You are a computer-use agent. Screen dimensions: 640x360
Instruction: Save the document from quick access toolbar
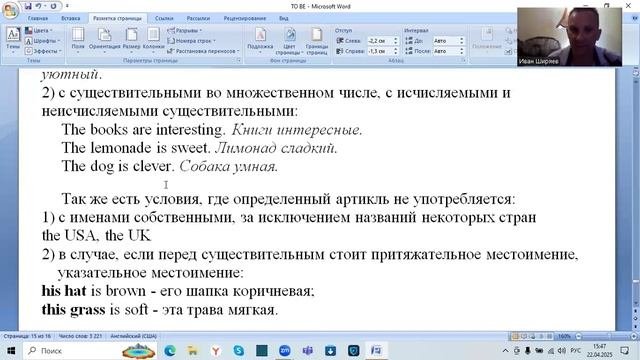28,6
